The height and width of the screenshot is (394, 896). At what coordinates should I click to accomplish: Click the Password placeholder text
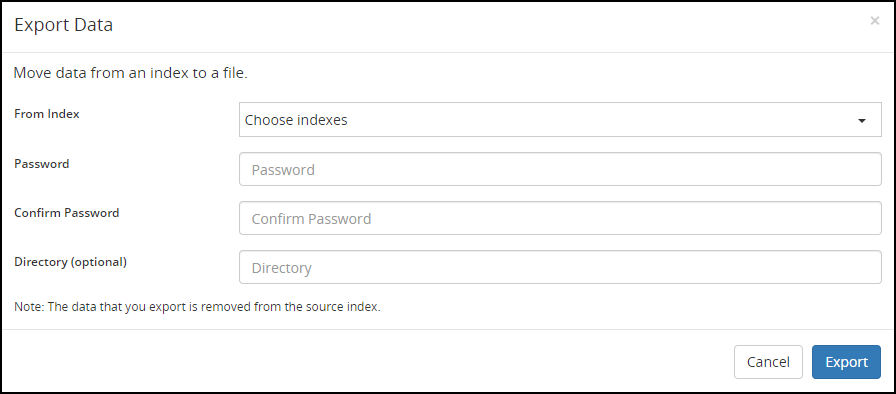coord(283,170)
